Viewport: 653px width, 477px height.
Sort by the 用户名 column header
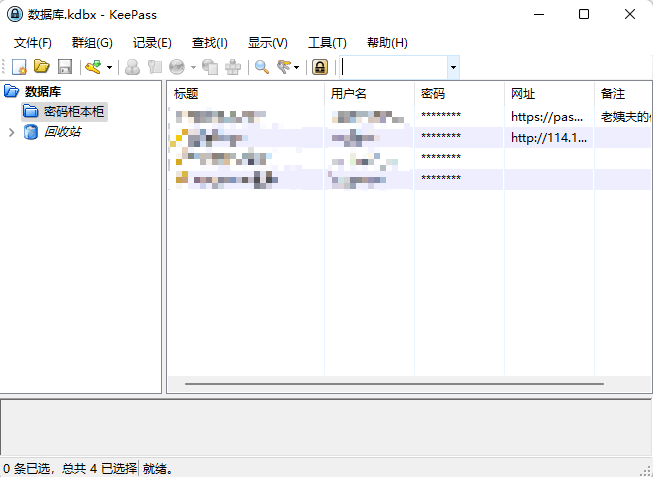369,93
